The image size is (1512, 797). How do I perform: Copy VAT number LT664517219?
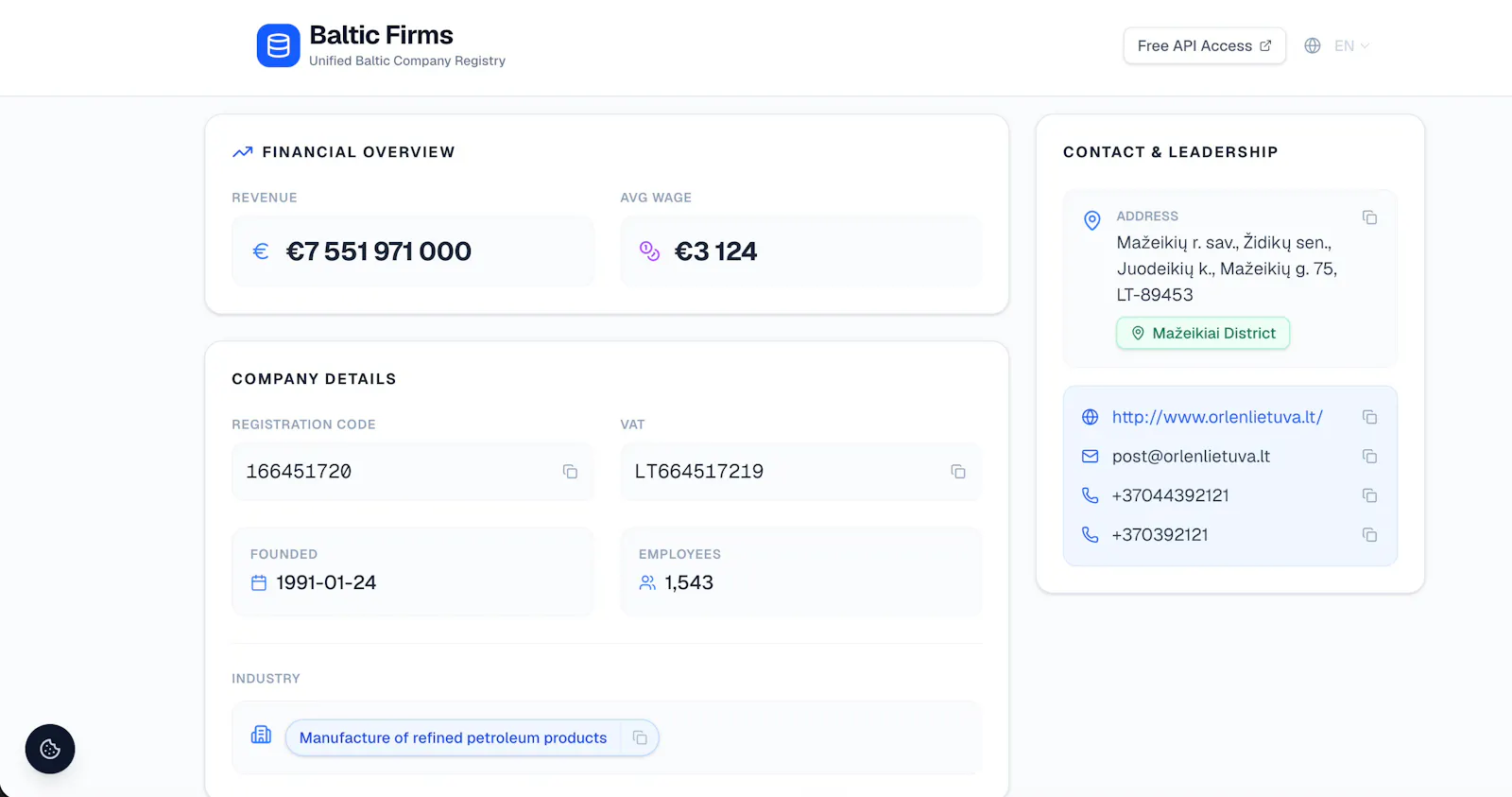pos(957,472)
